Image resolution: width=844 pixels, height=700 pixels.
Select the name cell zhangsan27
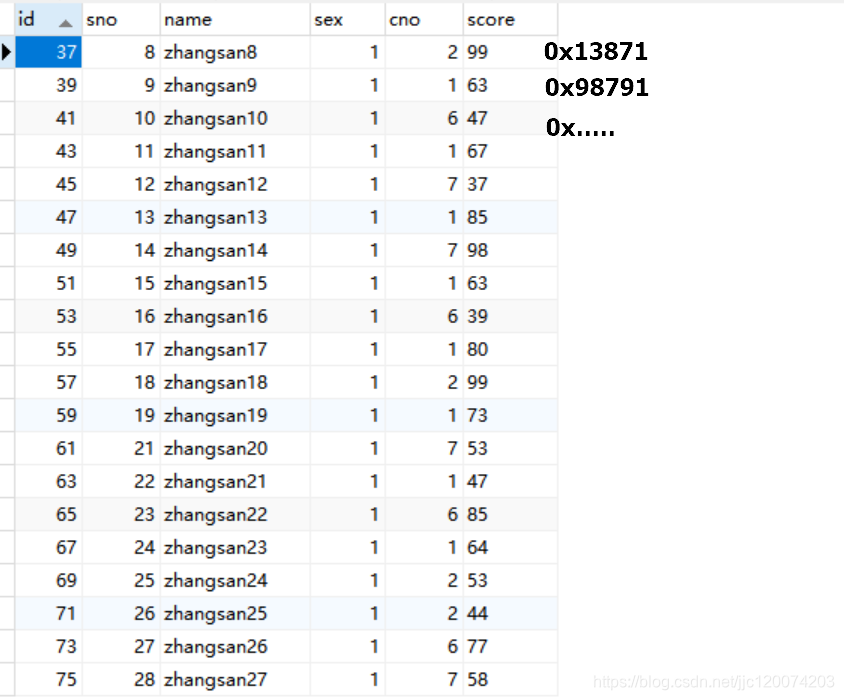[235, 680]
